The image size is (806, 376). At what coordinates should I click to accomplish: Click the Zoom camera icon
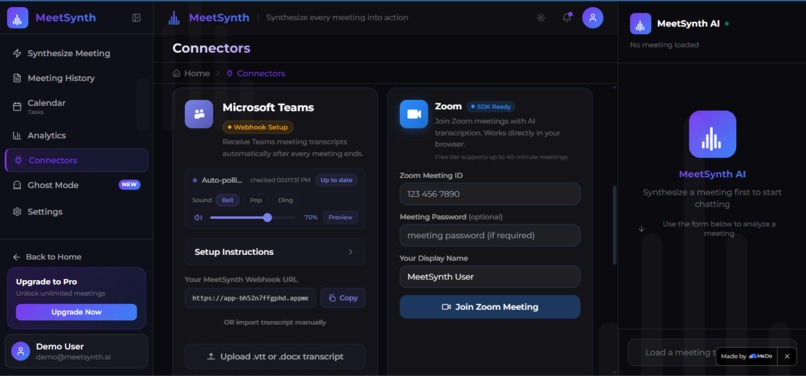click(x=414, y=114)
